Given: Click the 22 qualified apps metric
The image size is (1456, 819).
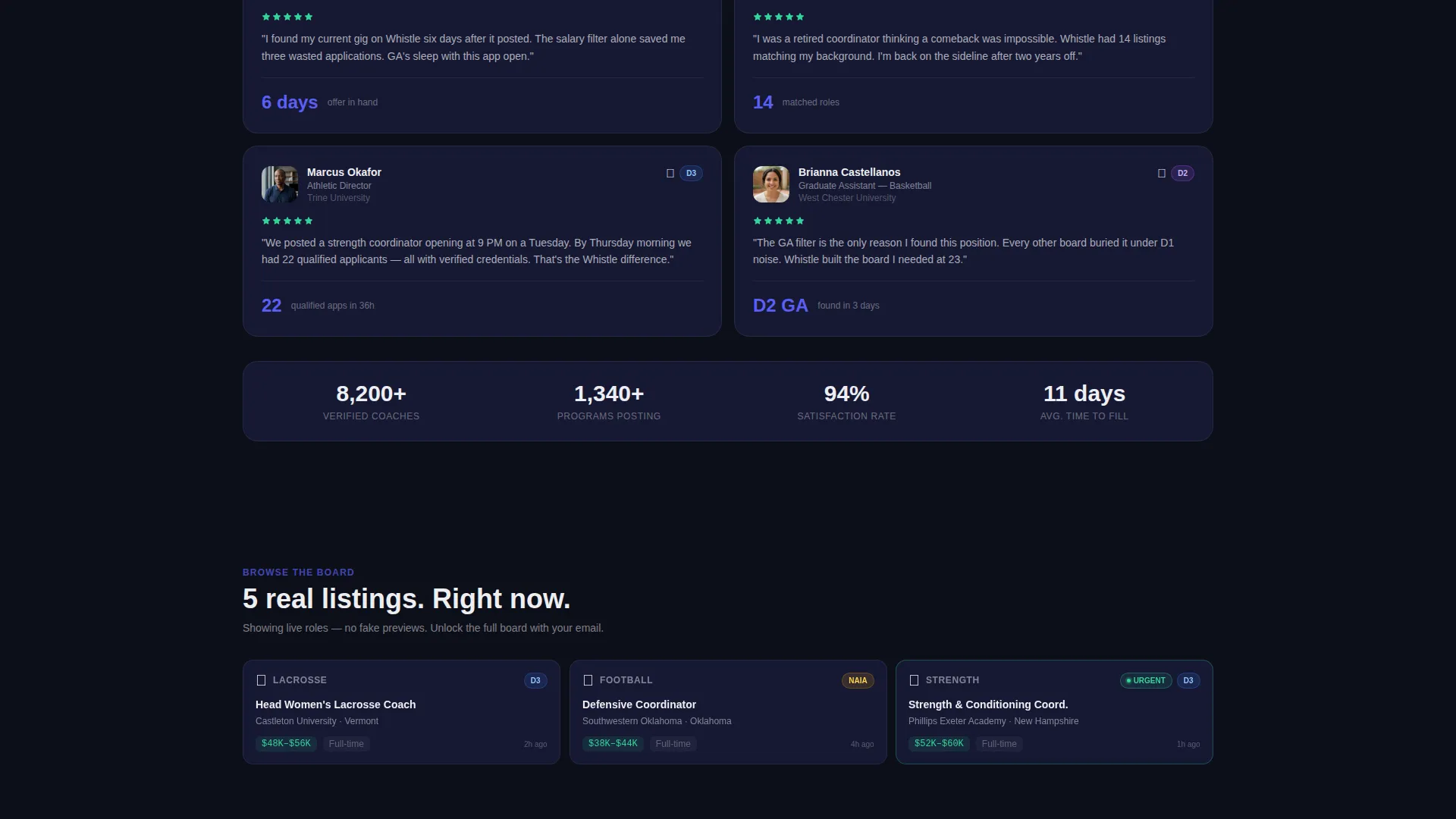Looking at the screenshot, I should pyautogui.click(x=318, y=306).
